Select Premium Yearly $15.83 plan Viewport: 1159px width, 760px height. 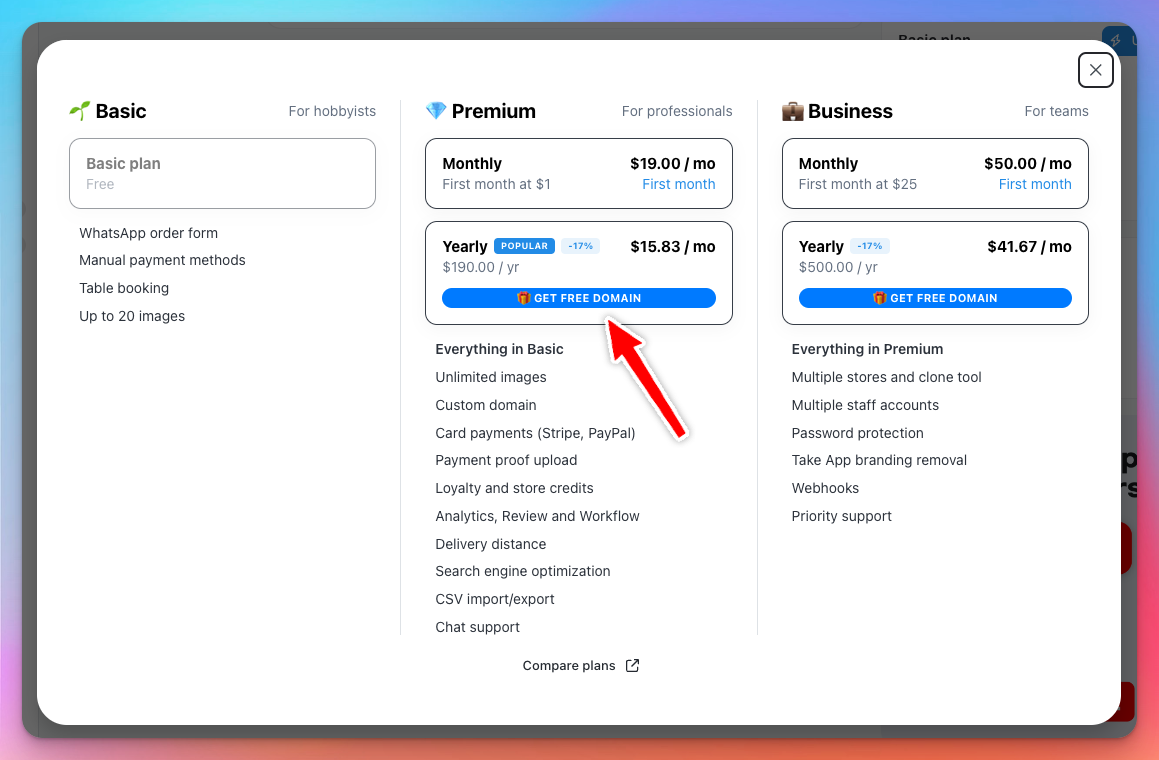click(x=579, y=273)
